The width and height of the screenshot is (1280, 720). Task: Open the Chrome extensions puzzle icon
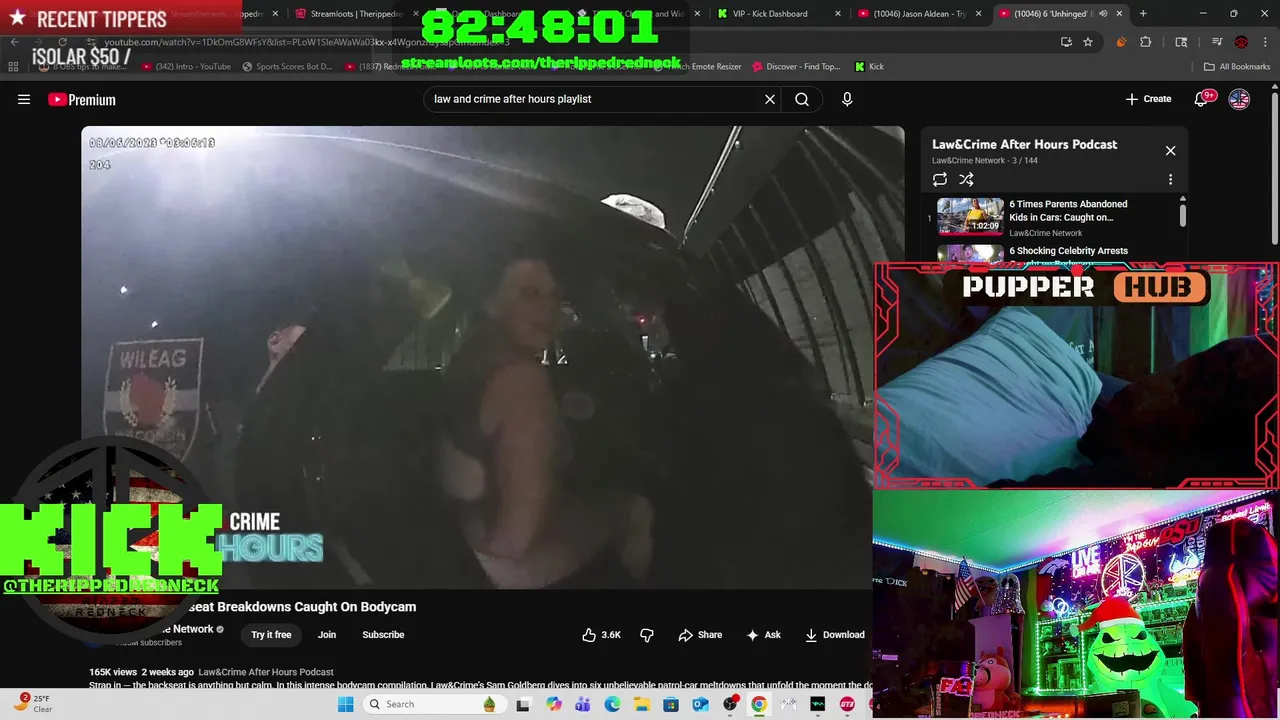(1146, 42)
